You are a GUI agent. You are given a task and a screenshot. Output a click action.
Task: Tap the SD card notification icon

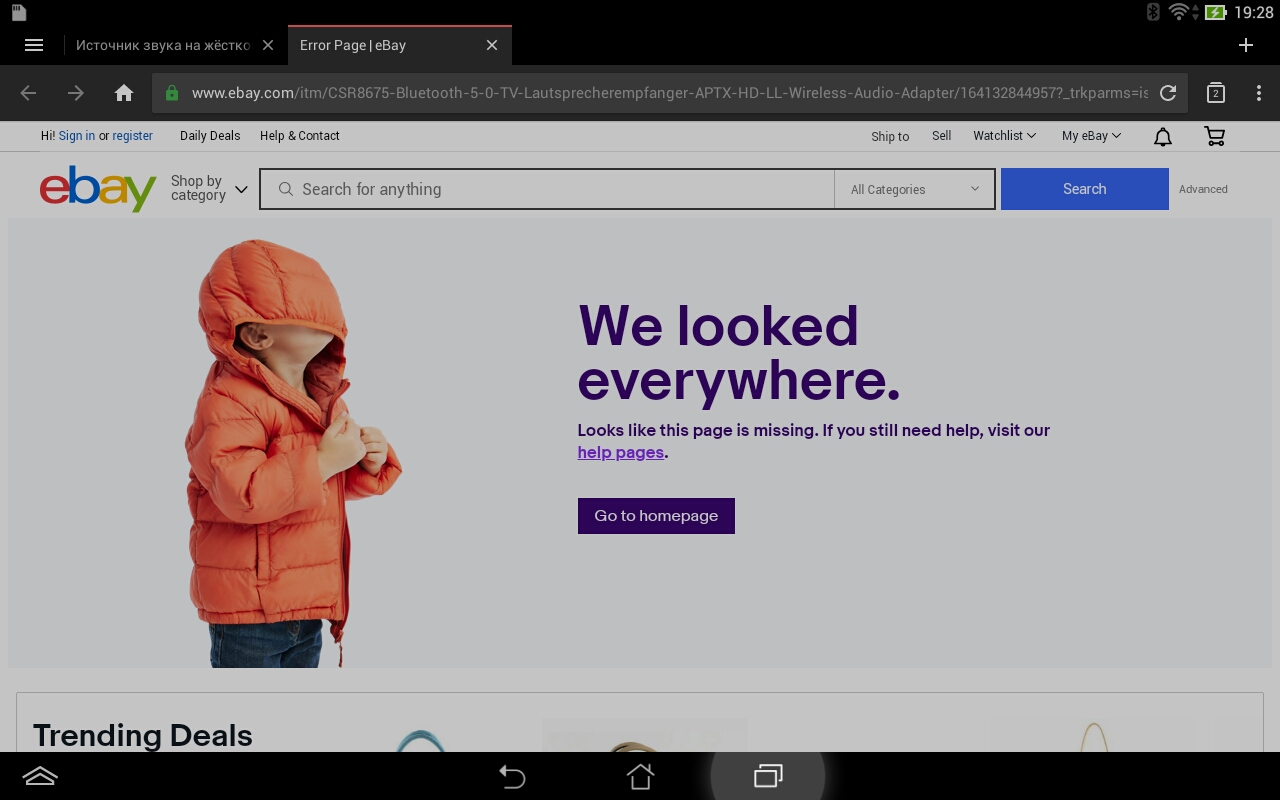(x=18, y=12)
